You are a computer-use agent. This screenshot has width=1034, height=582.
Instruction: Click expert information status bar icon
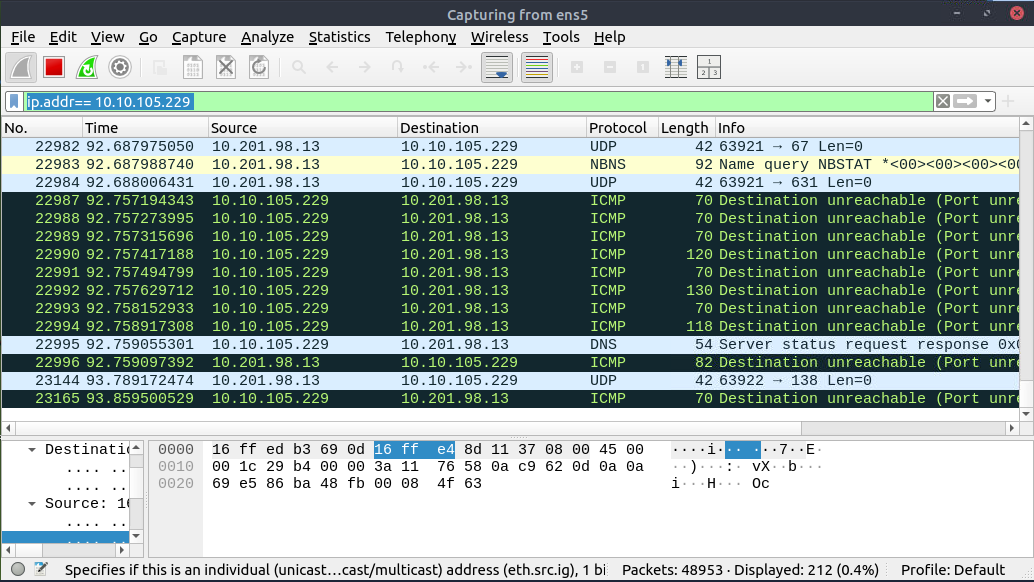click(18, 569)
